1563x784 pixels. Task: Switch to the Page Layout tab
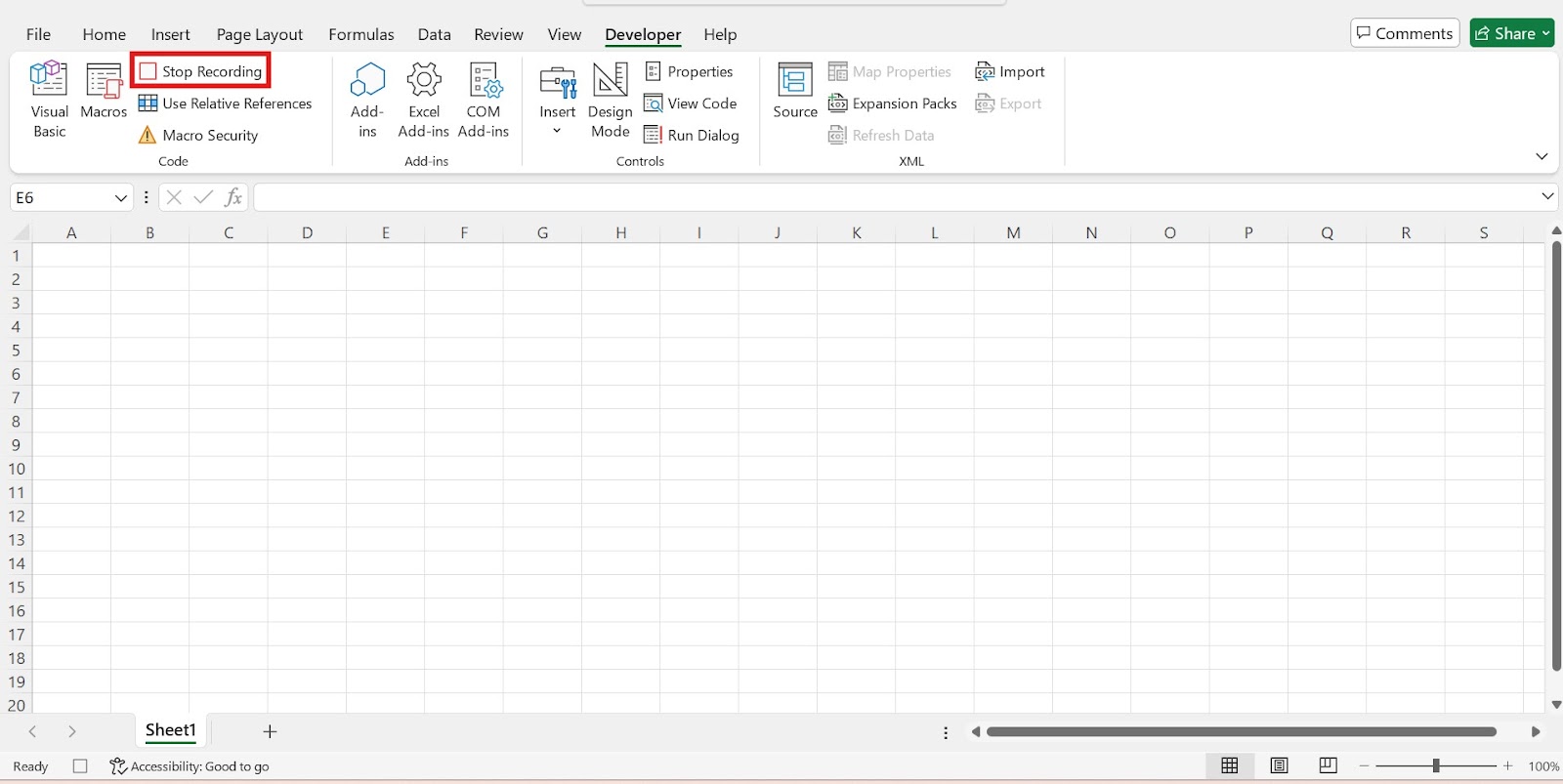pos(259,34)
